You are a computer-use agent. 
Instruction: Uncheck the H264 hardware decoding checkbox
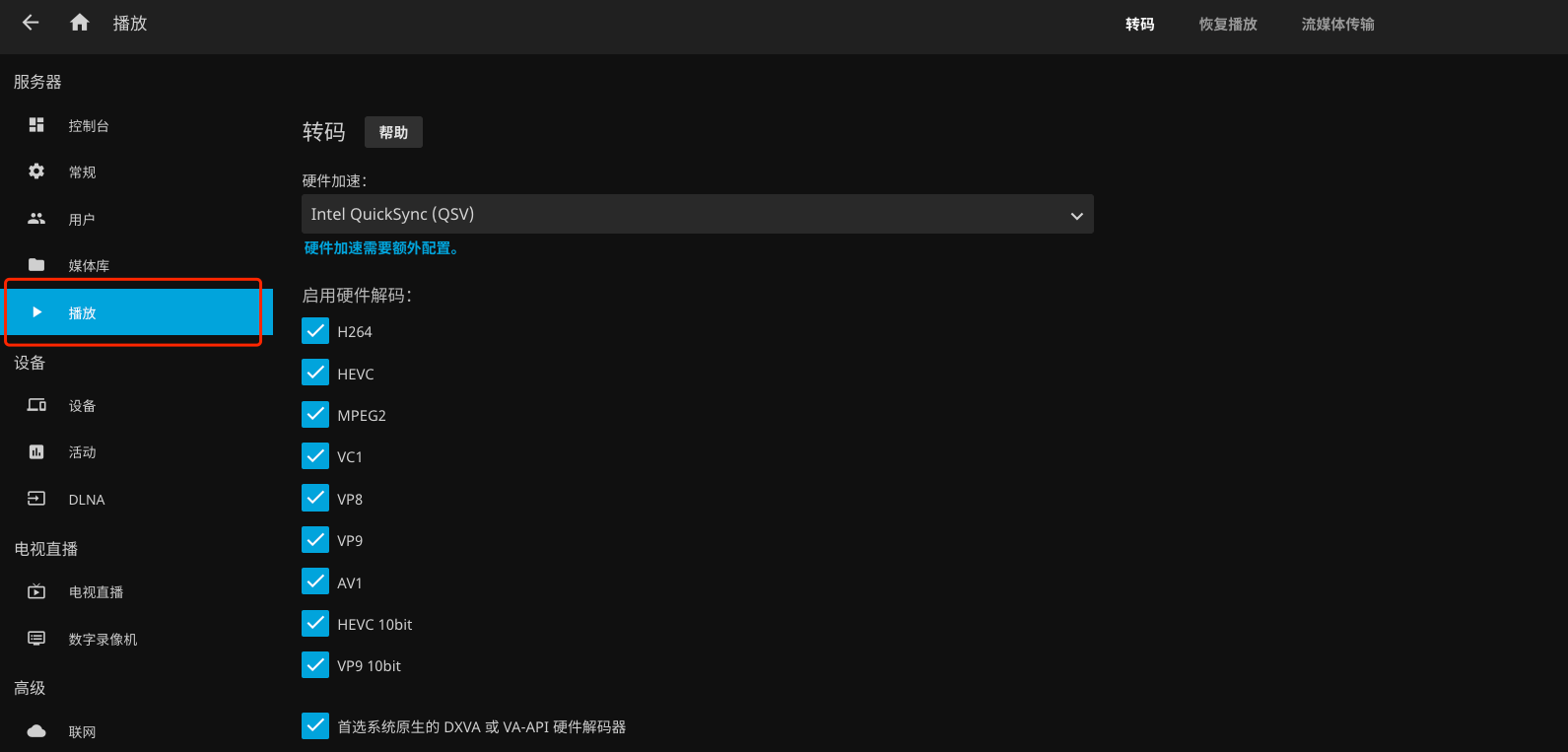[x=315, y=331]
